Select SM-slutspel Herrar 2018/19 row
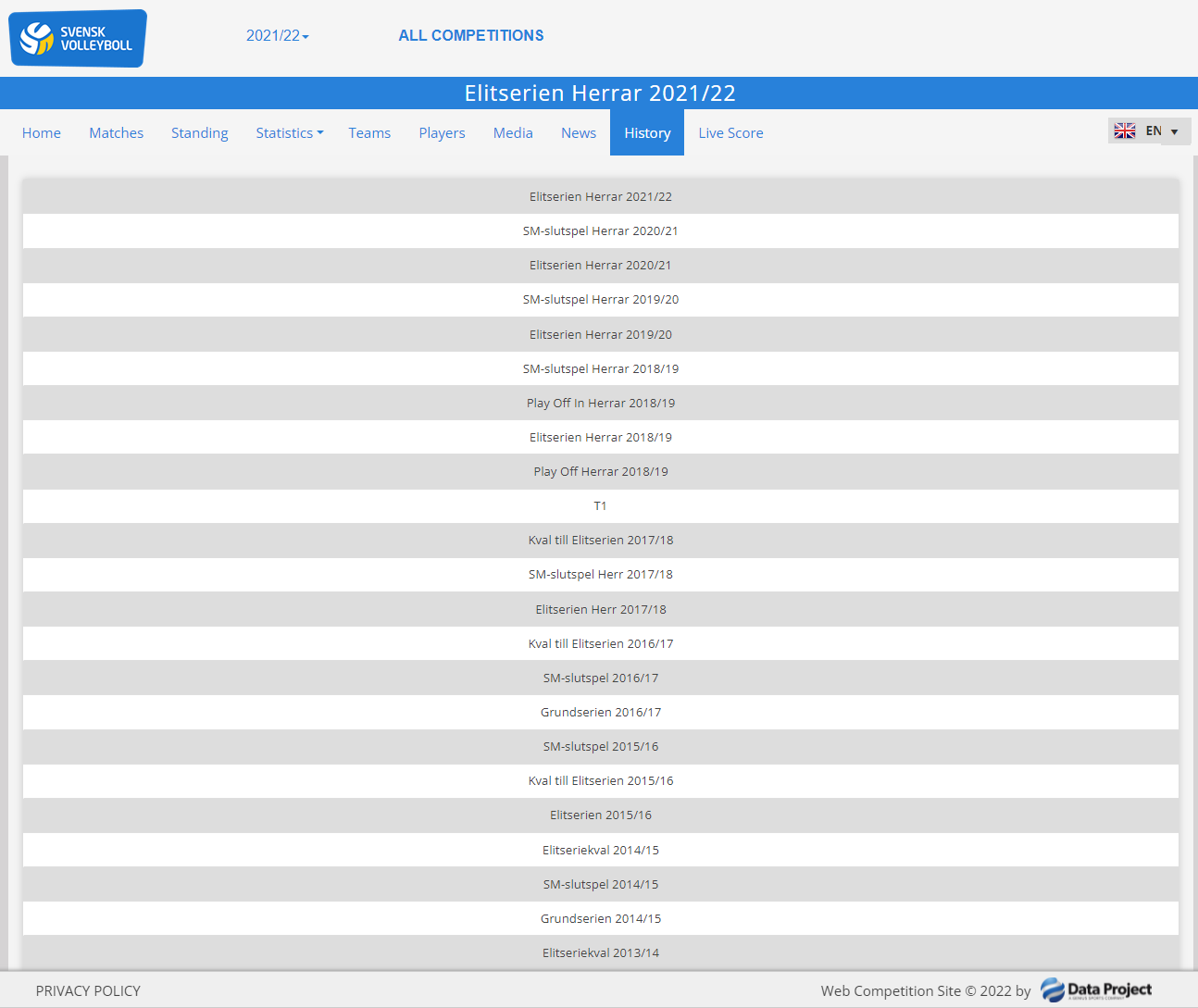Image resolution: width=1198 pixels, height=1008 pixels. coord(601,368)
